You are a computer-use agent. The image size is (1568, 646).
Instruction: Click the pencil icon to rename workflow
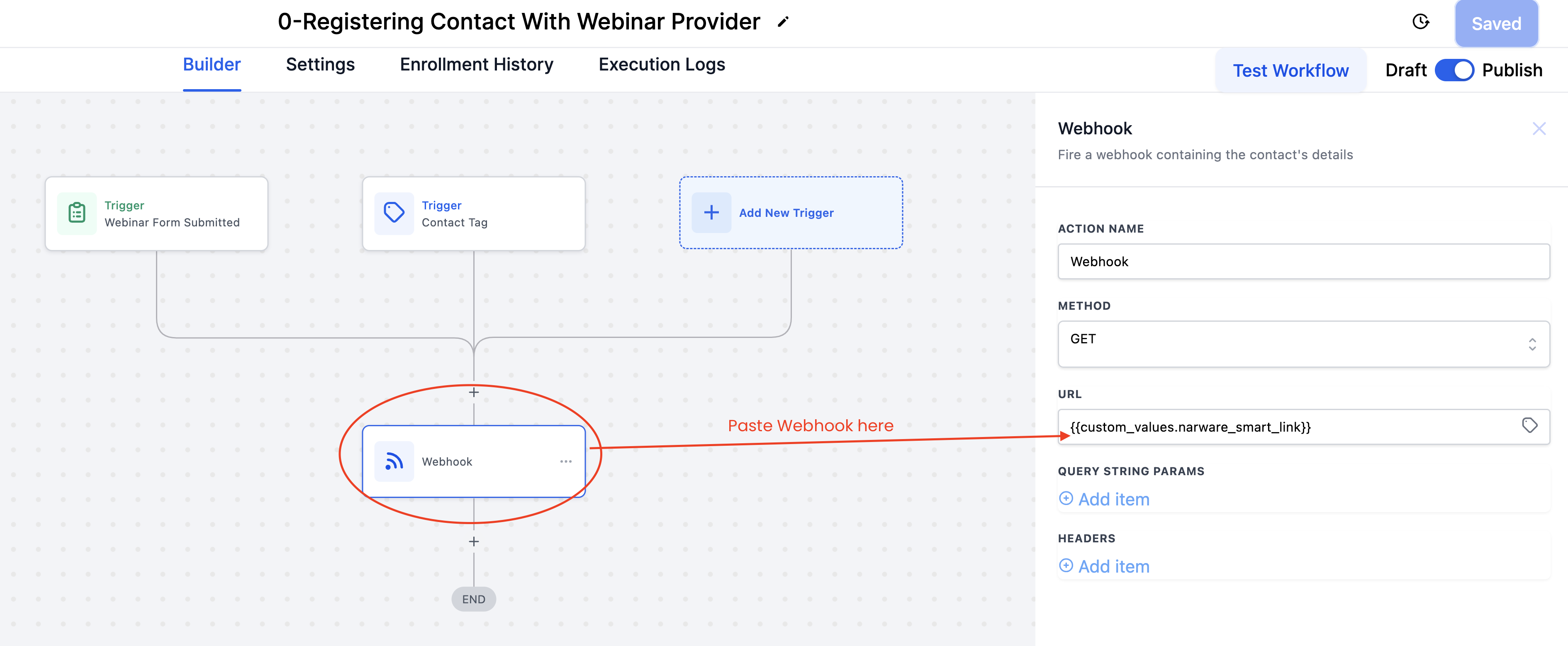click(783, 22)
